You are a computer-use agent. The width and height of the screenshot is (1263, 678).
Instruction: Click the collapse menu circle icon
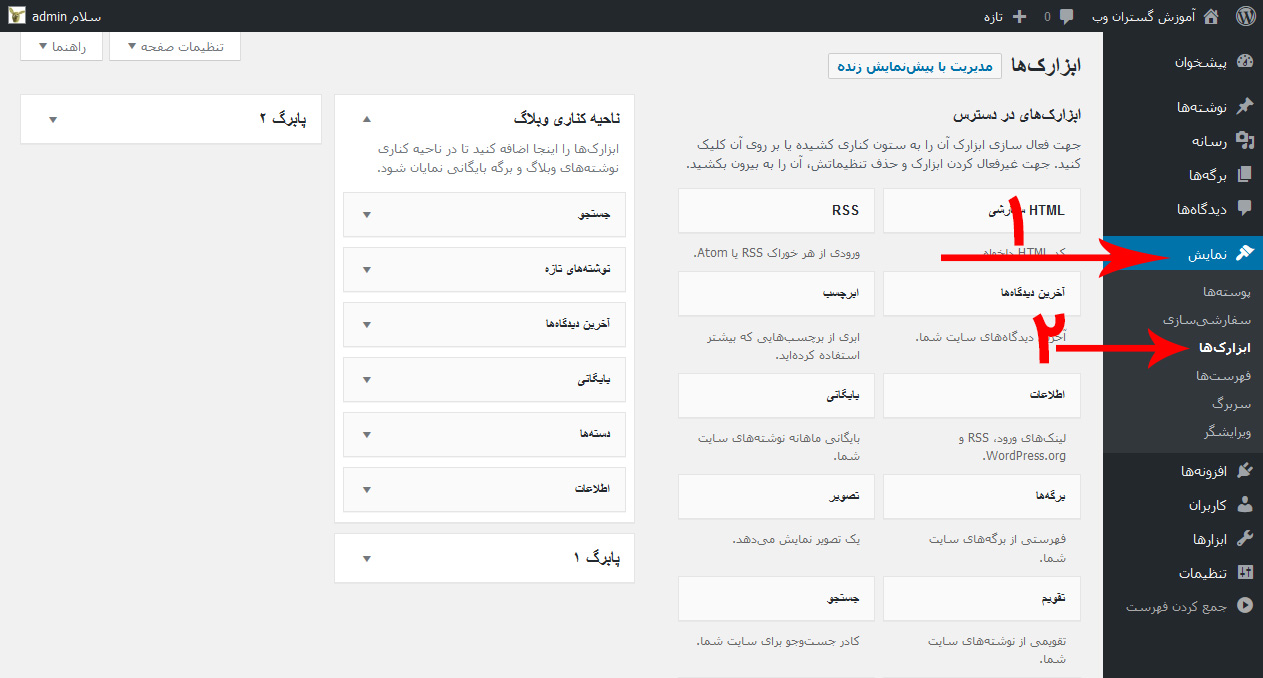coord(1245,606)
